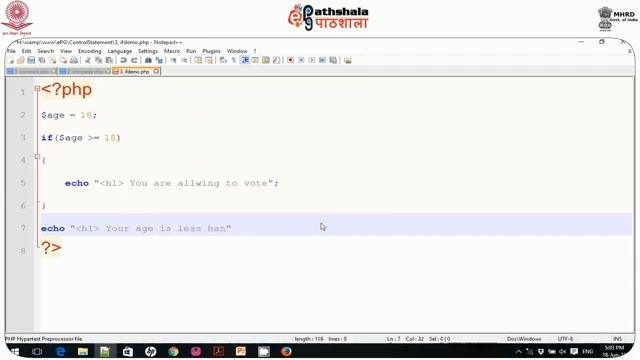Open the Settings menu
Image resolution: width=640 pixels, height=360 pixels.
(x=148, y=51)
